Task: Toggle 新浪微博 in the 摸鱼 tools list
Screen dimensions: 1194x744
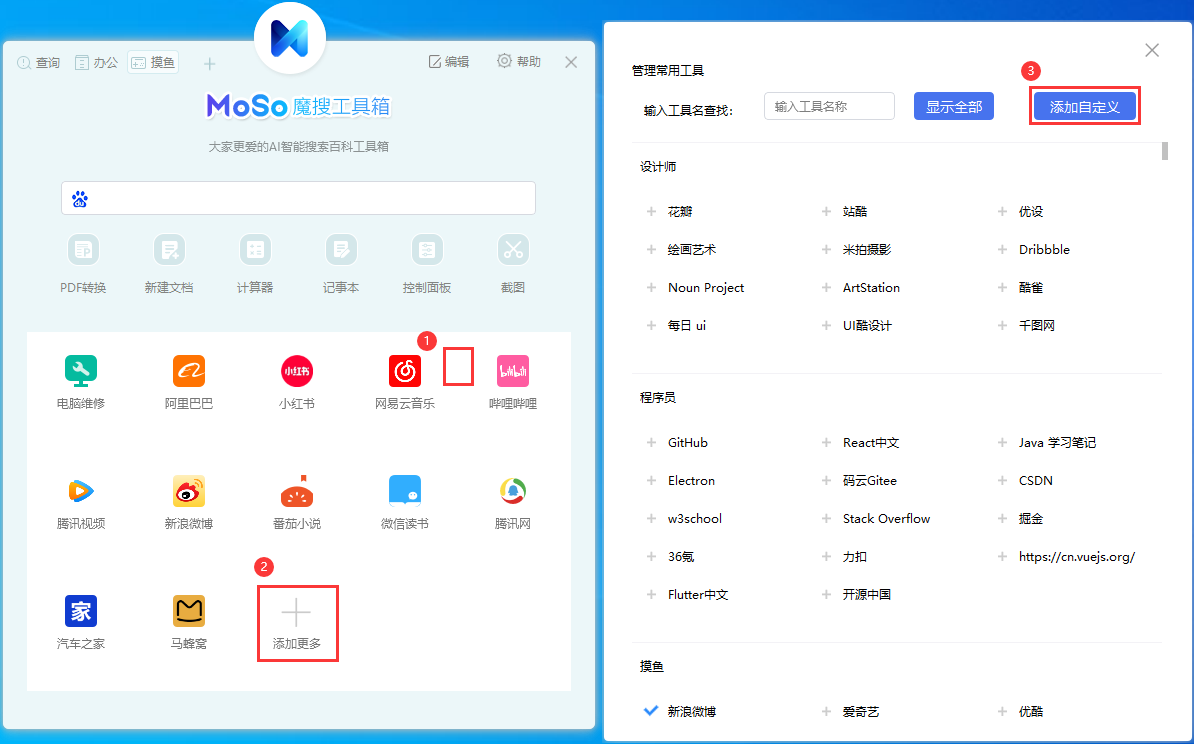Action: click(692, 711)
